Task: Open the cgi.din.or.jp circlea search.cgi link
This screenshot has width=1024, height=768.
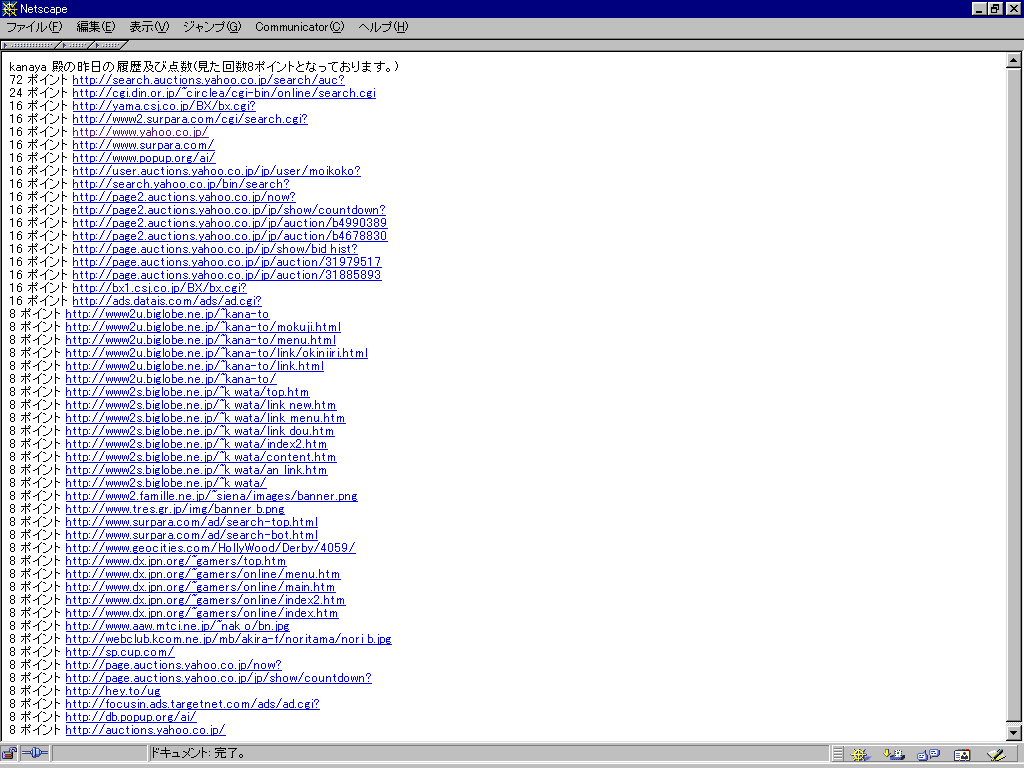Action: click(224, 93)
